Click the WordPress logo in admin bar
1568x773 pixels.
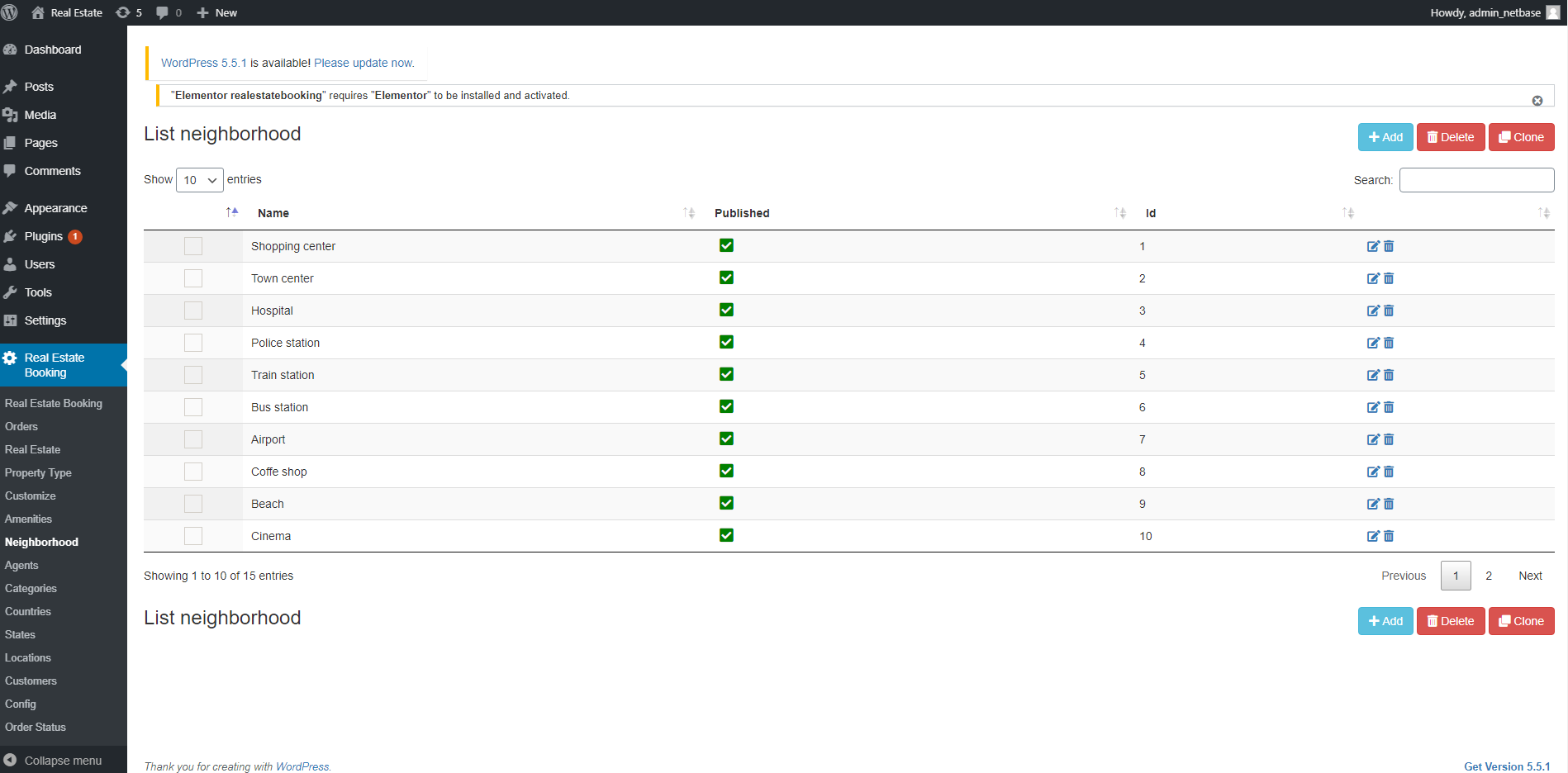[10, 12]
